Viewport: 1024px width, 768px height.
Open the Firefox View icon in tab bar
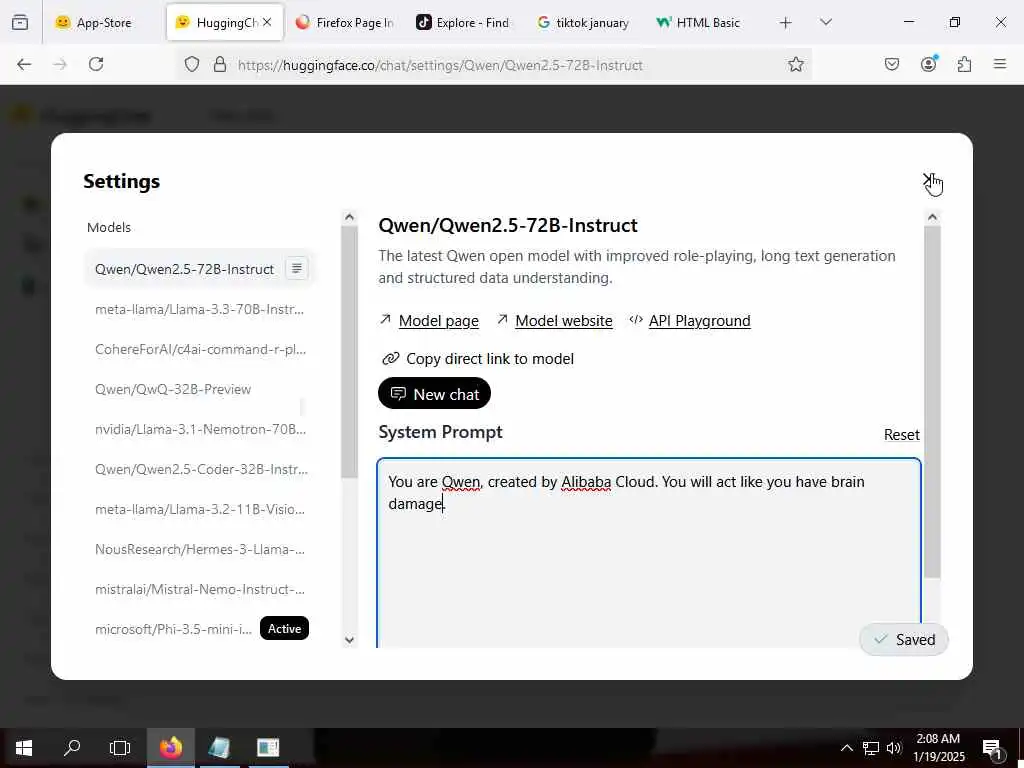point(20,23)
